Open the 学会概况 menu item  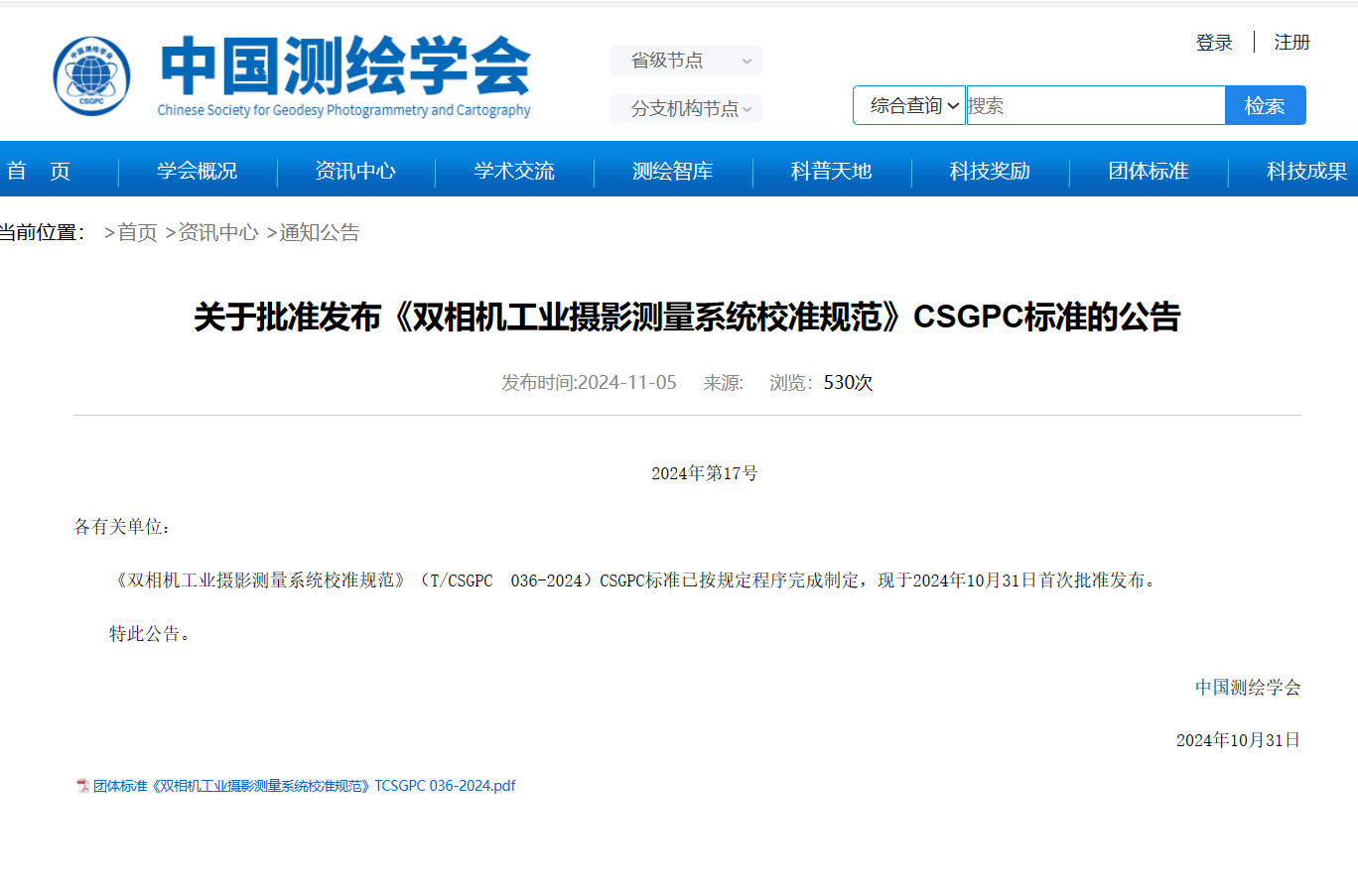click(197, 171)
